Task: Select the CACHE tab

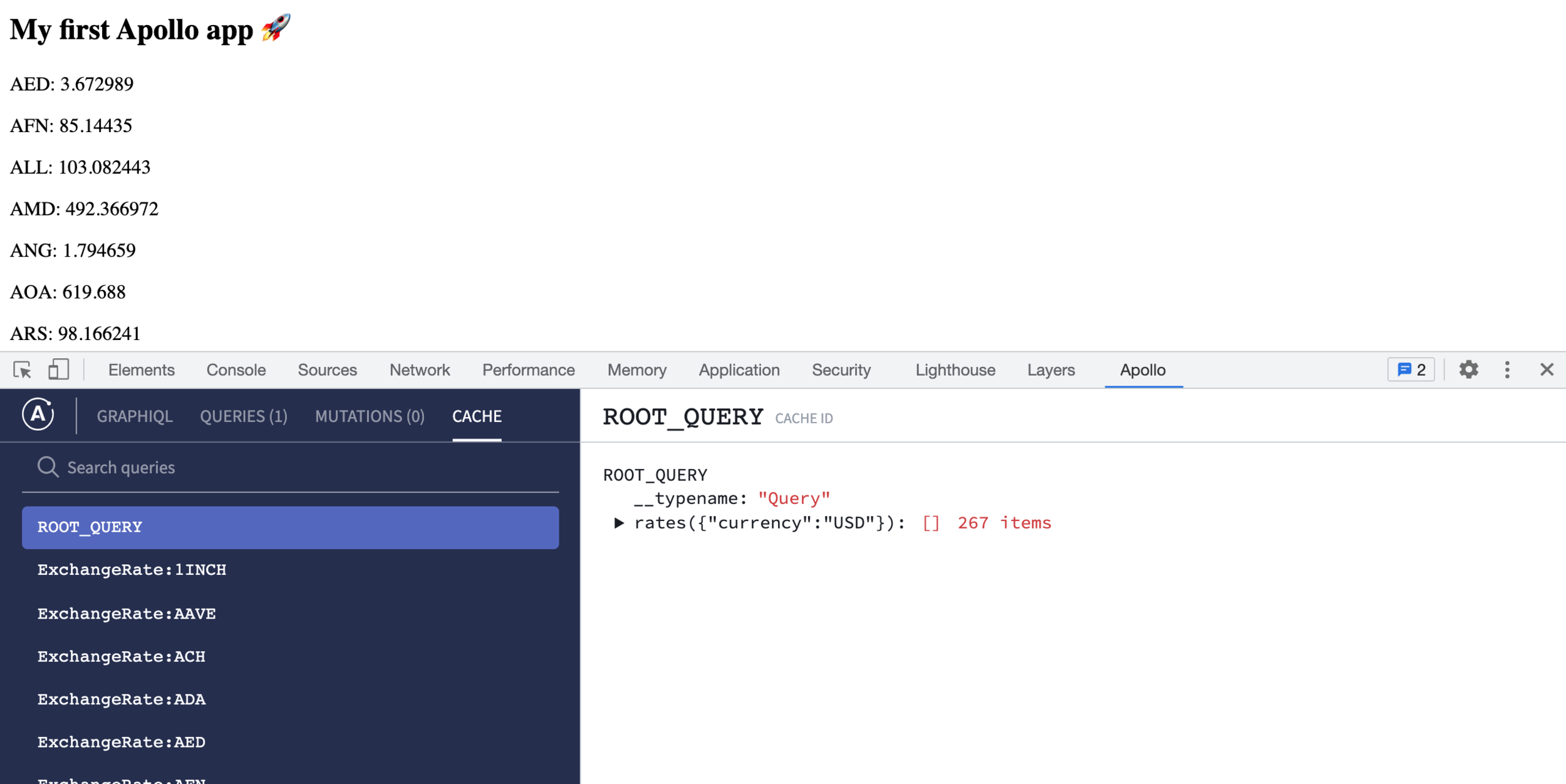Action: tap(477, 416)
